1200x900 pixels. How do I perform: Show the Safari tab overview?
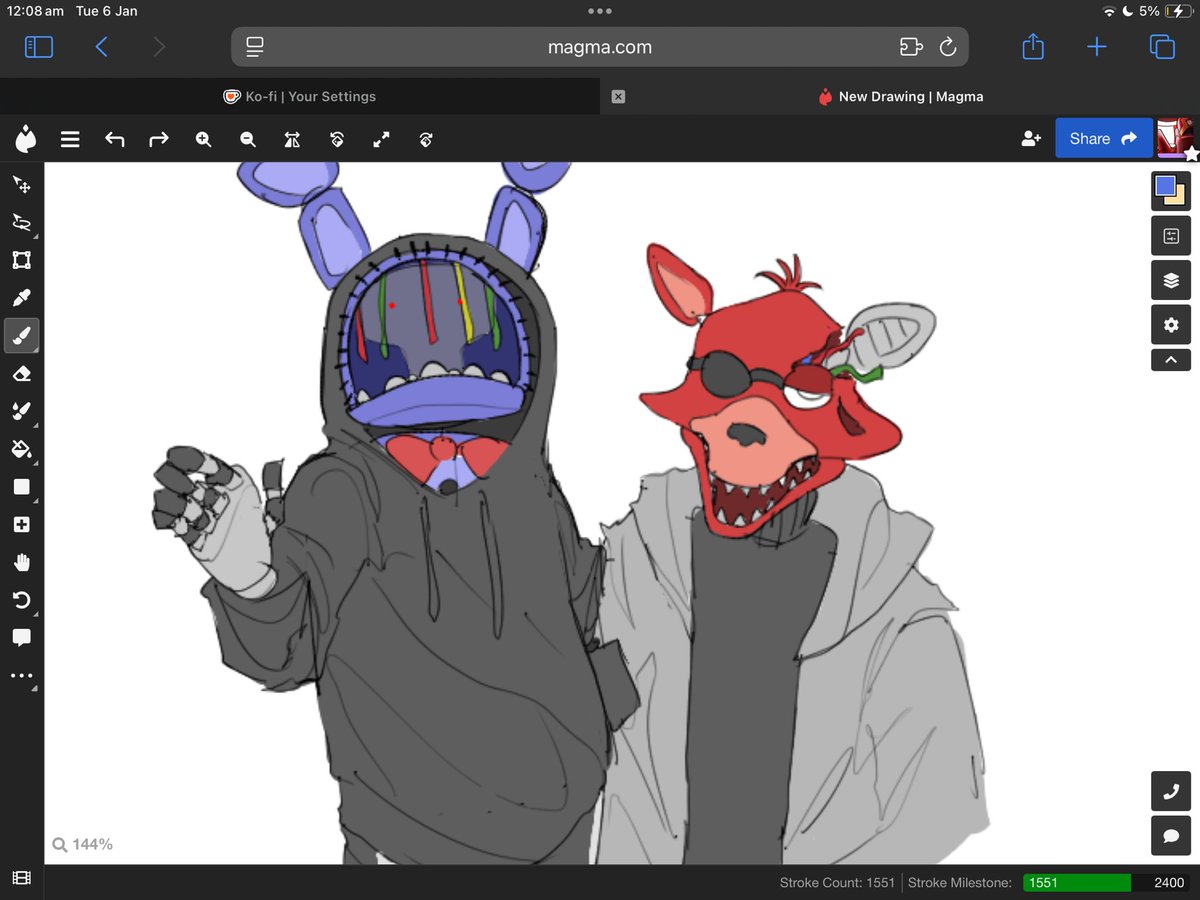[x=1162, y=47]
